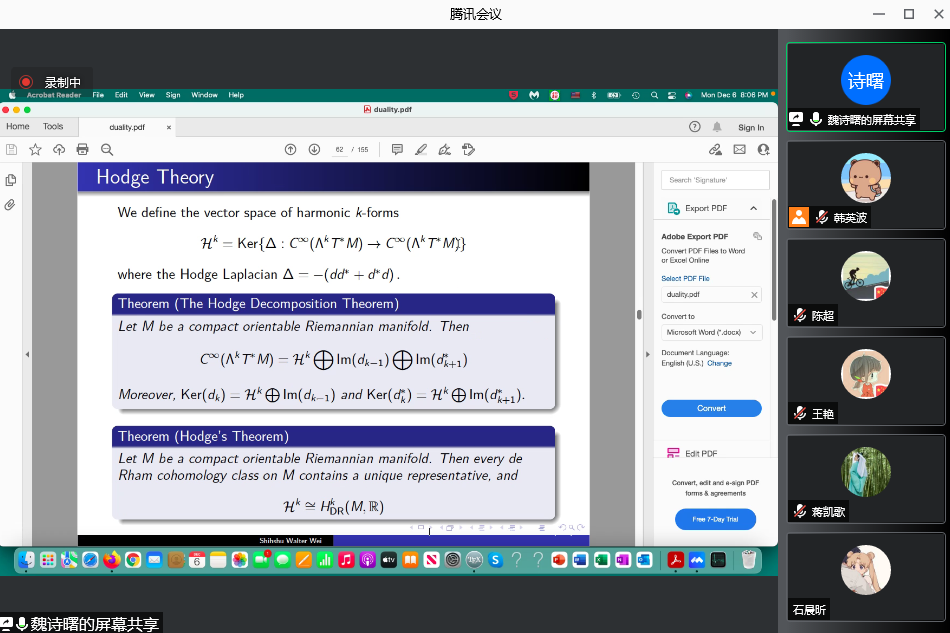Go to next page using down arrow
The height and width of the screenshot is (633, 950).
[x=314, y=149]
